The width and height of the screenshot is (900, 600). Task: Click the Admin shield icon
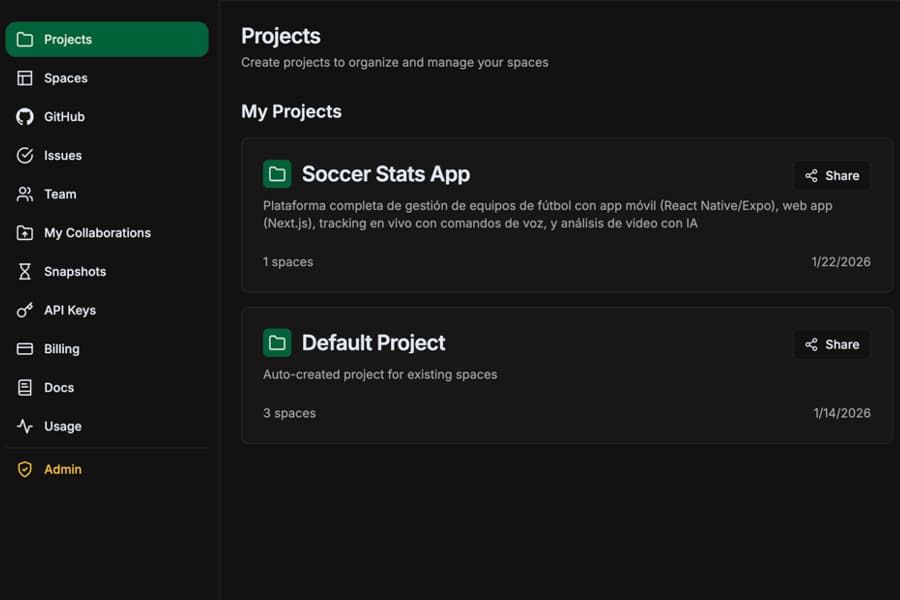[x=25, y=469]
